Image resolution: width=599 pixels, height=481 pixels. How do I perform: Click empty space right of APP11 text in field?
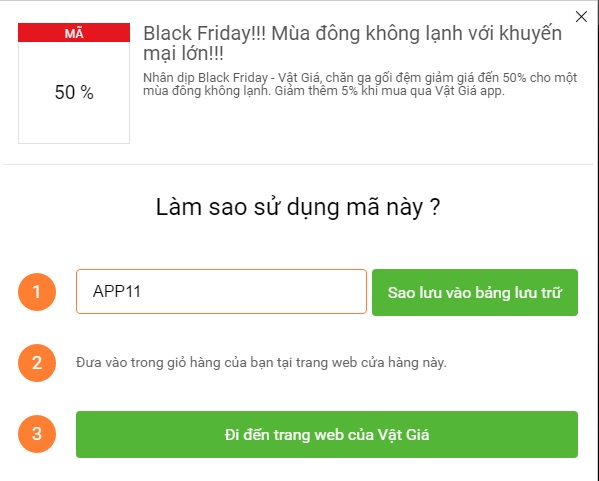(x=252, y=292)
